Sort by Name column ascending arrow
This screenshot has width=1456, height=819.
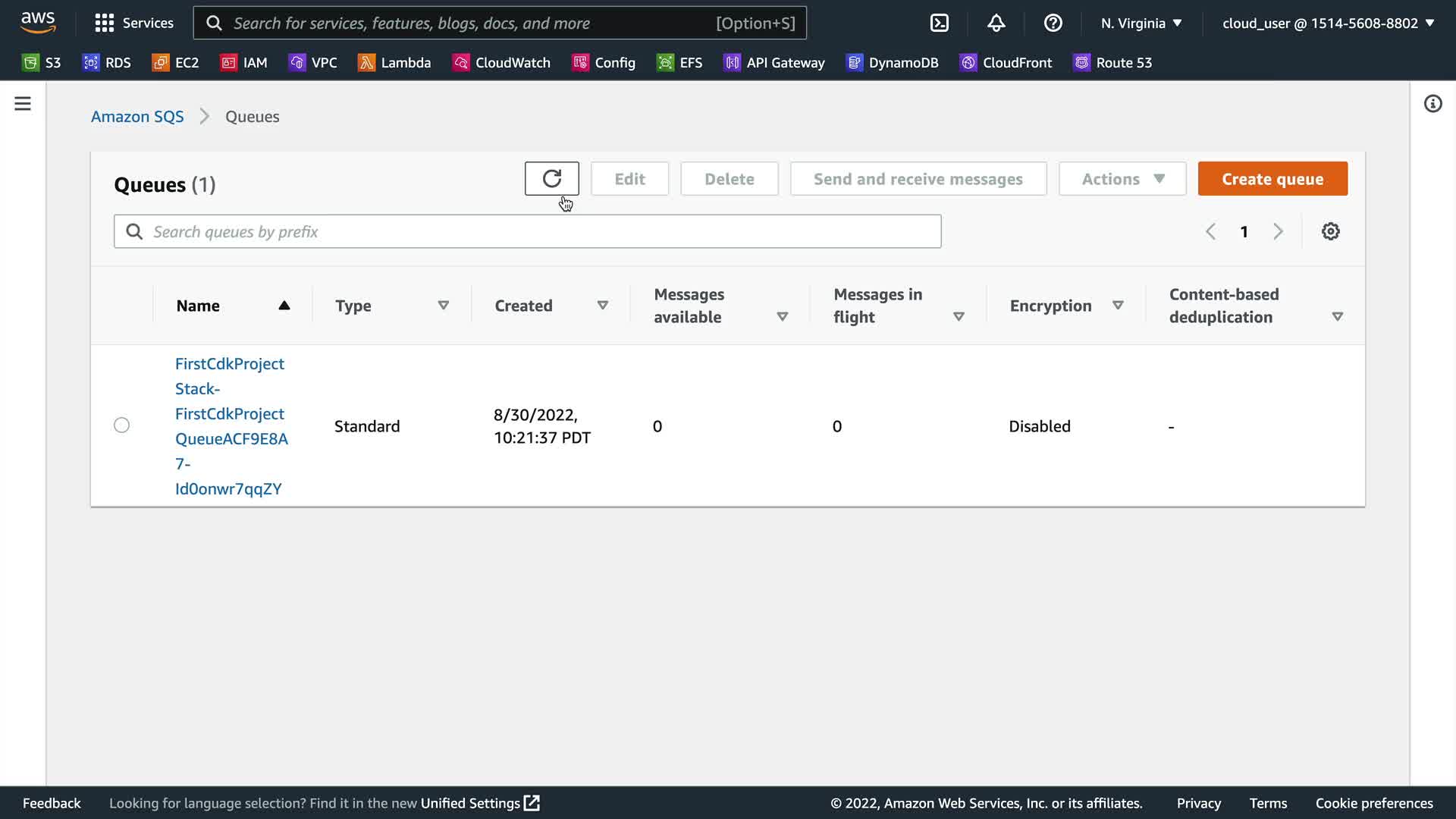point(284,306)
